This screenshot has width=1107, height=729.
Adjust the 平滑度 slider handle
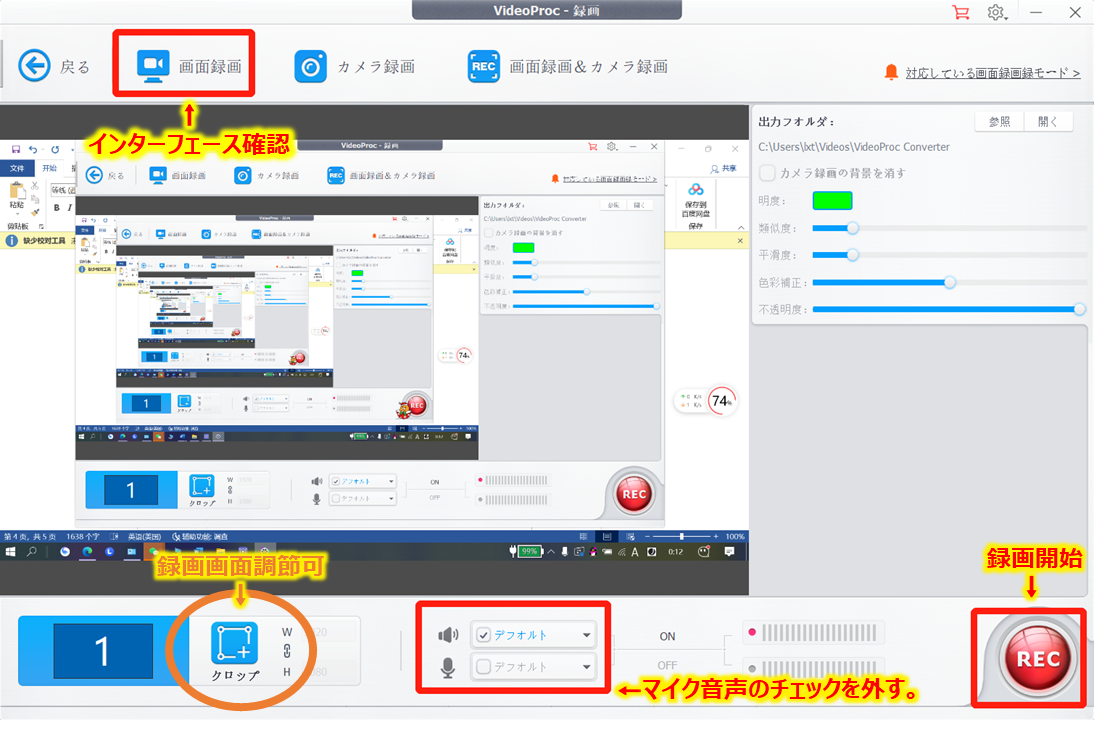[x=853, y=255]
